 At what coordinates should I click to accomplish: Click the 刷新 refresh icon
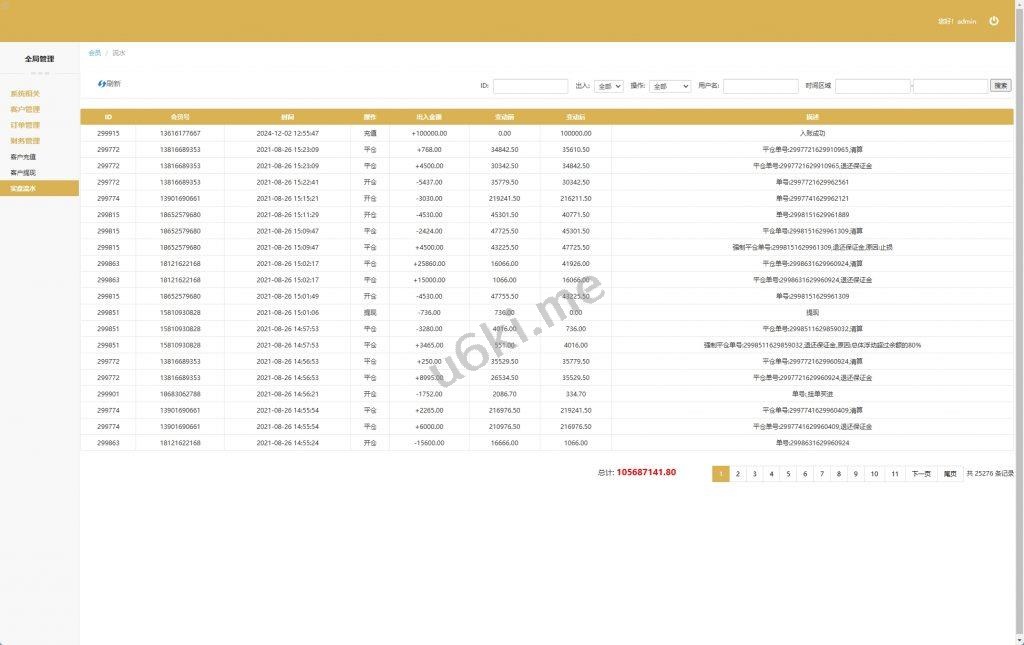coord(102,84)
